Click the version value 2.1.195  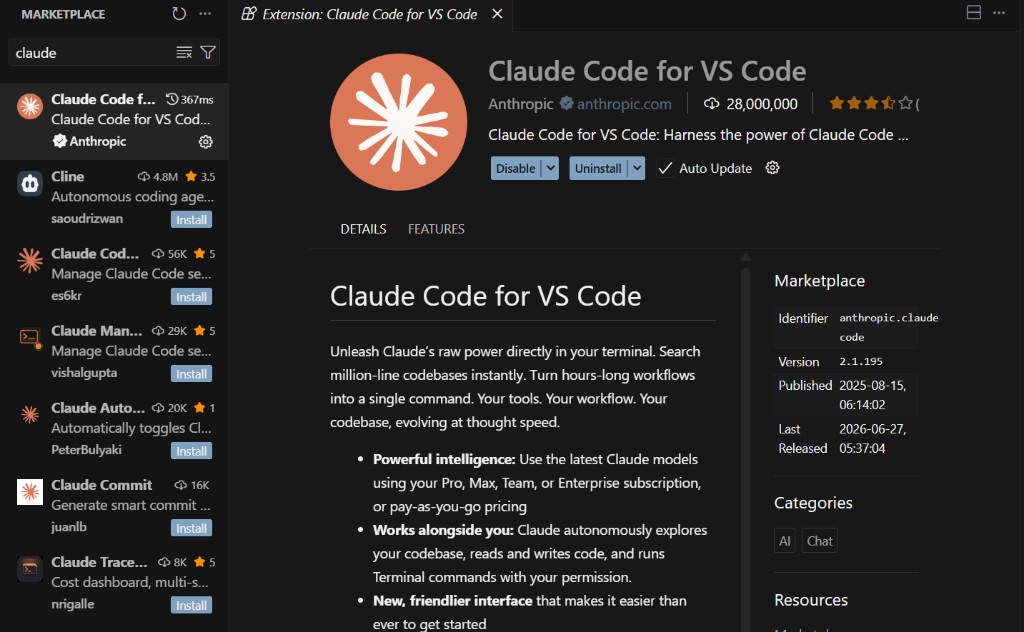861,361
